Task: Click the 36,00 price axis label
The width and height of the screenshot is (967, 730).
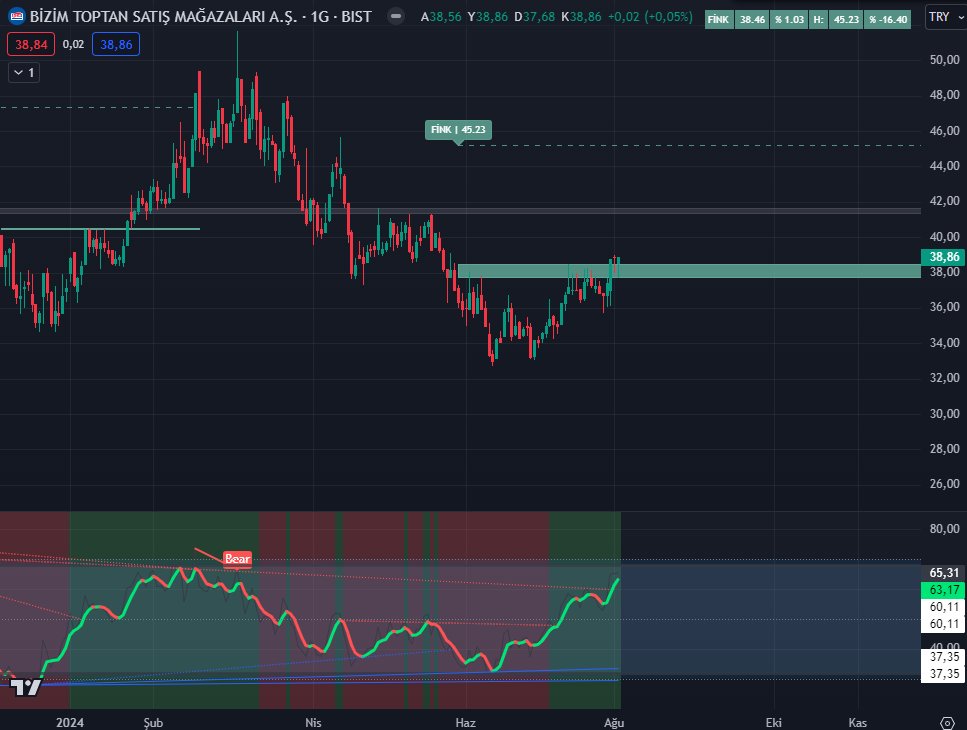Action: tap(944, 307)
